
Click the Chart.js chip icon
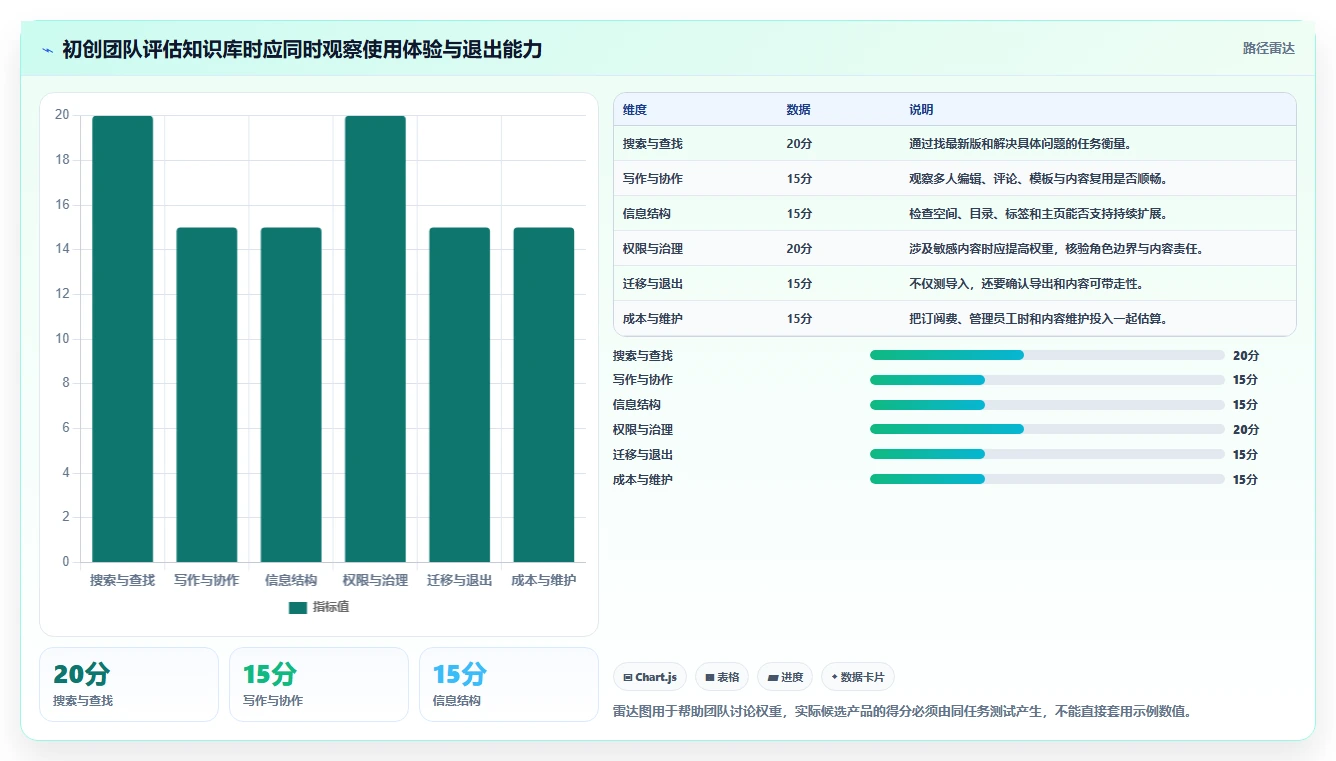[628, 677]
